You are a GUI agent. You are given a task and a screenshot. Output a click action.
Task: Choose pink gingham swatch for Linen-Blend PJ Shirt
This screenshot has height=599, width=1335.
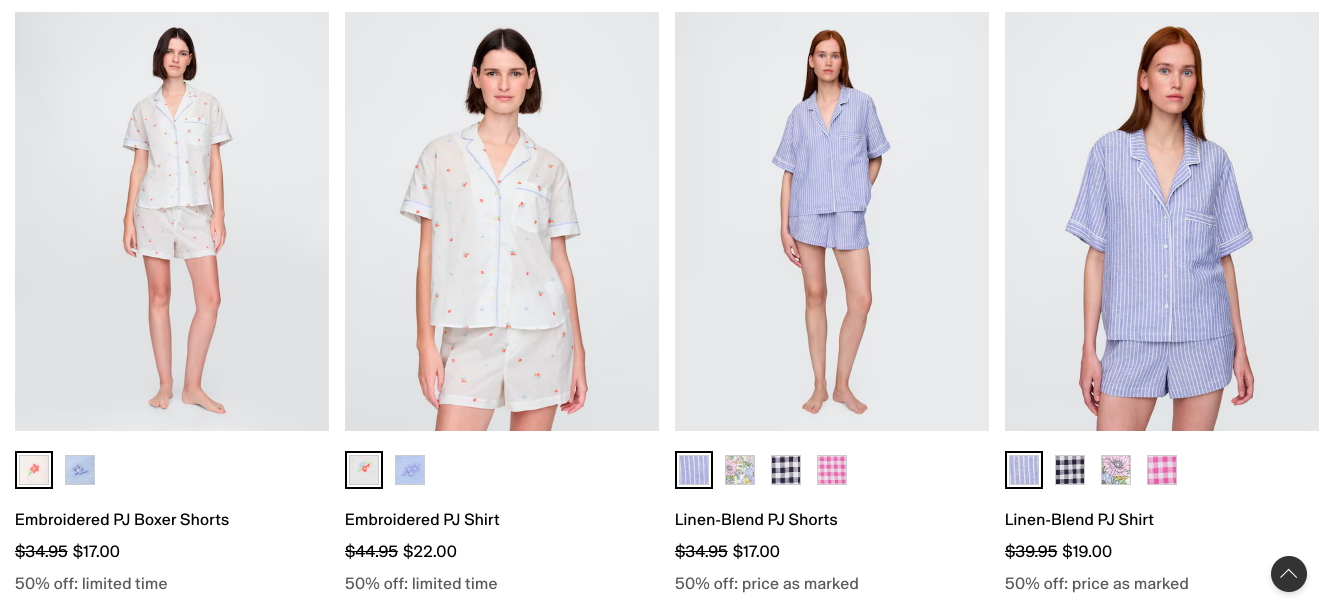tap(1162, 470)
